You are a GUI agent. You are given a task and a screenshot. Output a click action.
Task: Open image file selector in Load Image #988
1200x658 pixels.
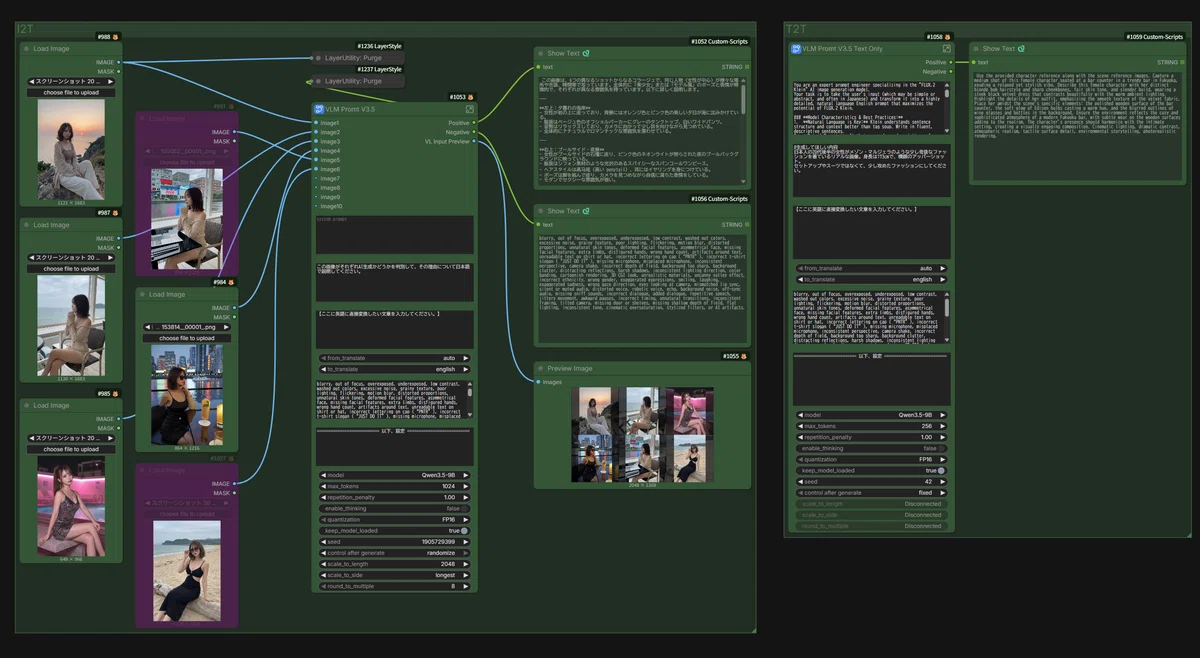pos(70,81)
